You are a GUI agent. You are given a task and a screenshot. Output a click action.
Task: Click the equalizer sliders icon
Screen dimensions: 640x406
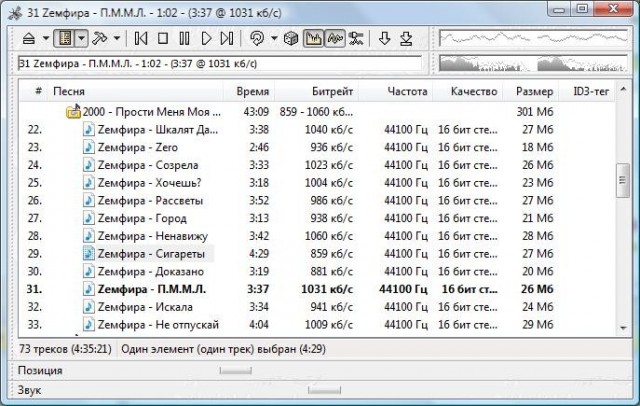(356, 39)
